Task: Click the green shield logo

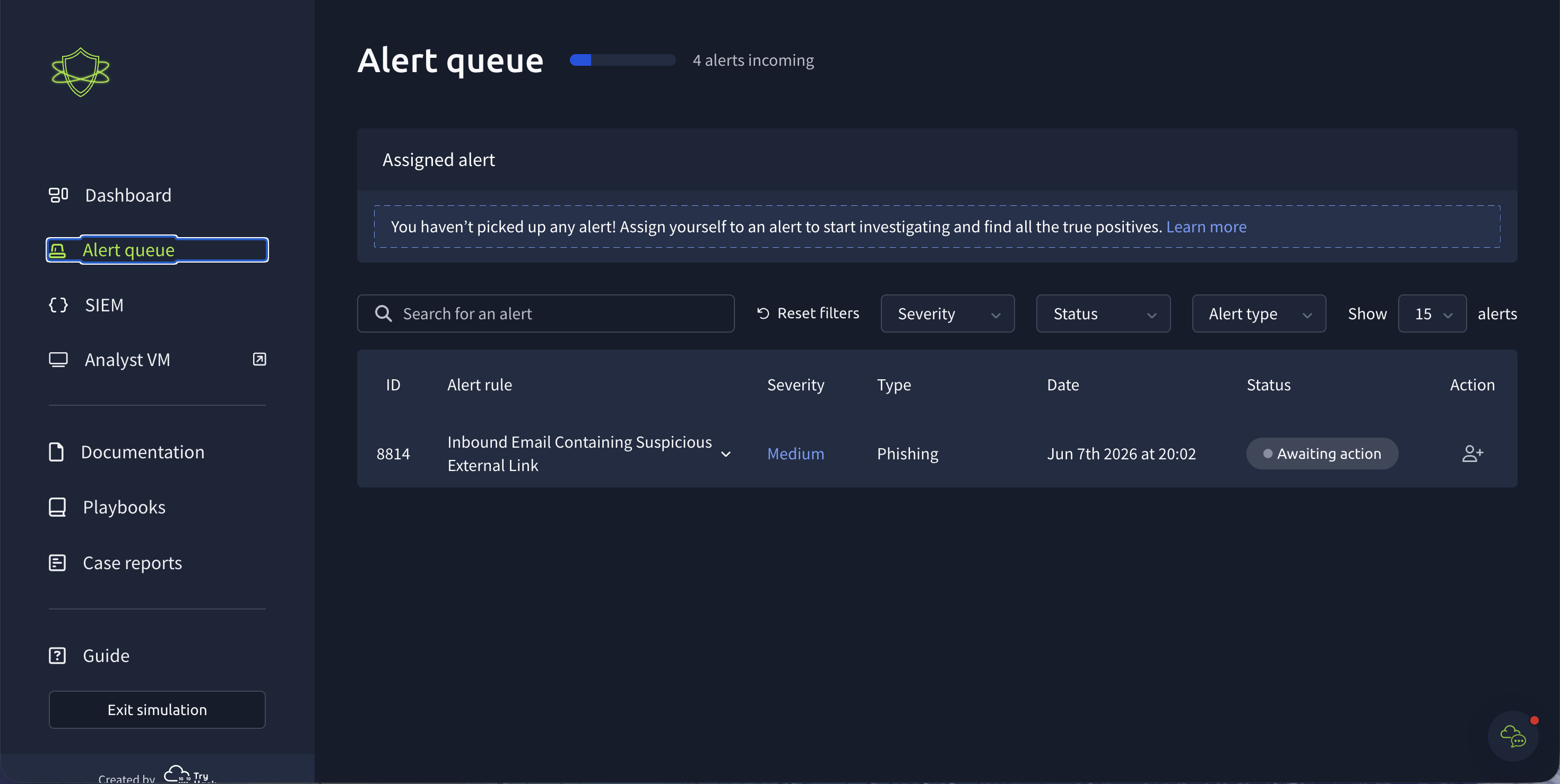Action: [x=81, y=72]
